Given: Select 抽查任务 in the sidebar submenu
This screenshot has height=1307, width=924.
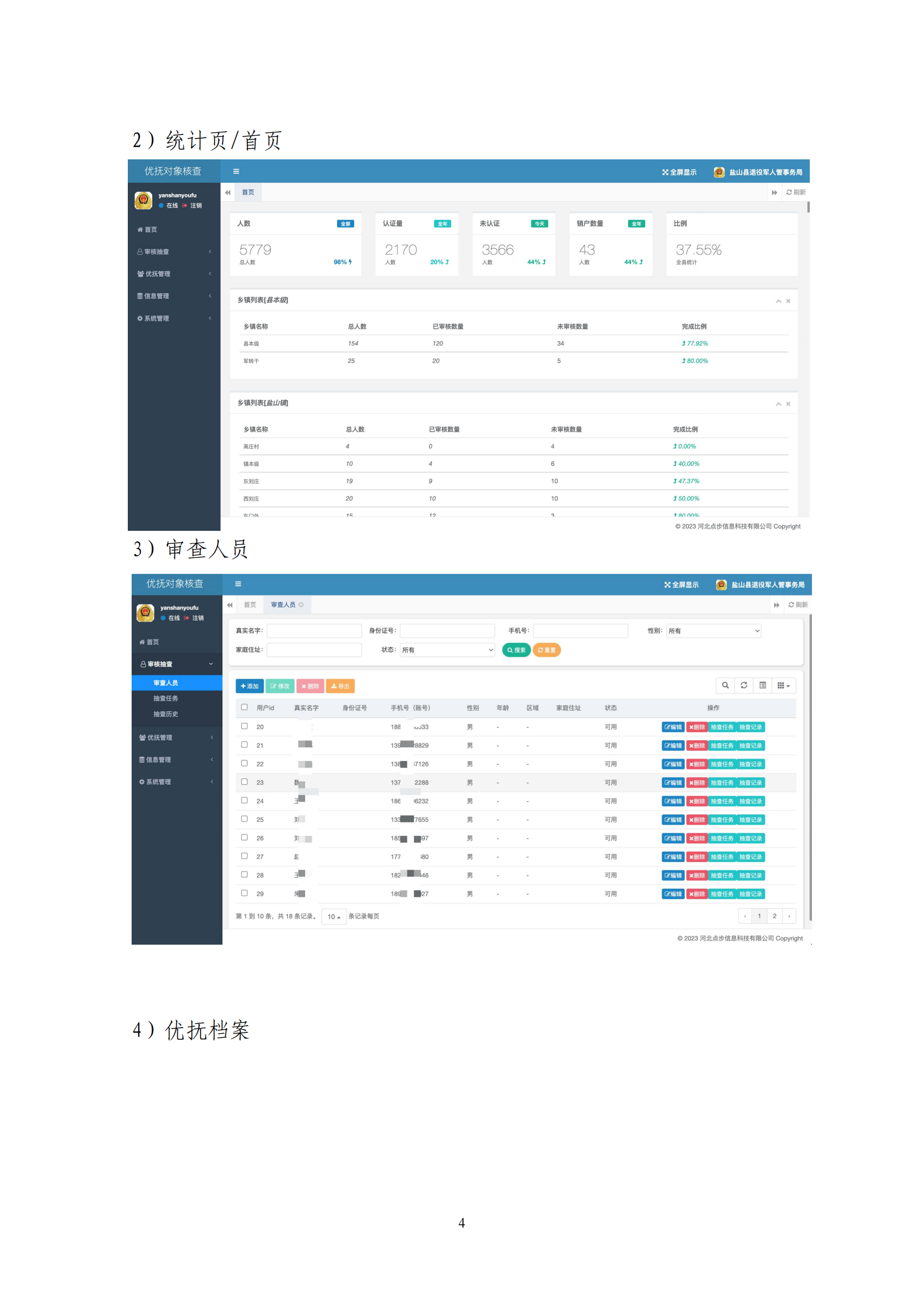Looking at the screenshot, I should [166, 698].
